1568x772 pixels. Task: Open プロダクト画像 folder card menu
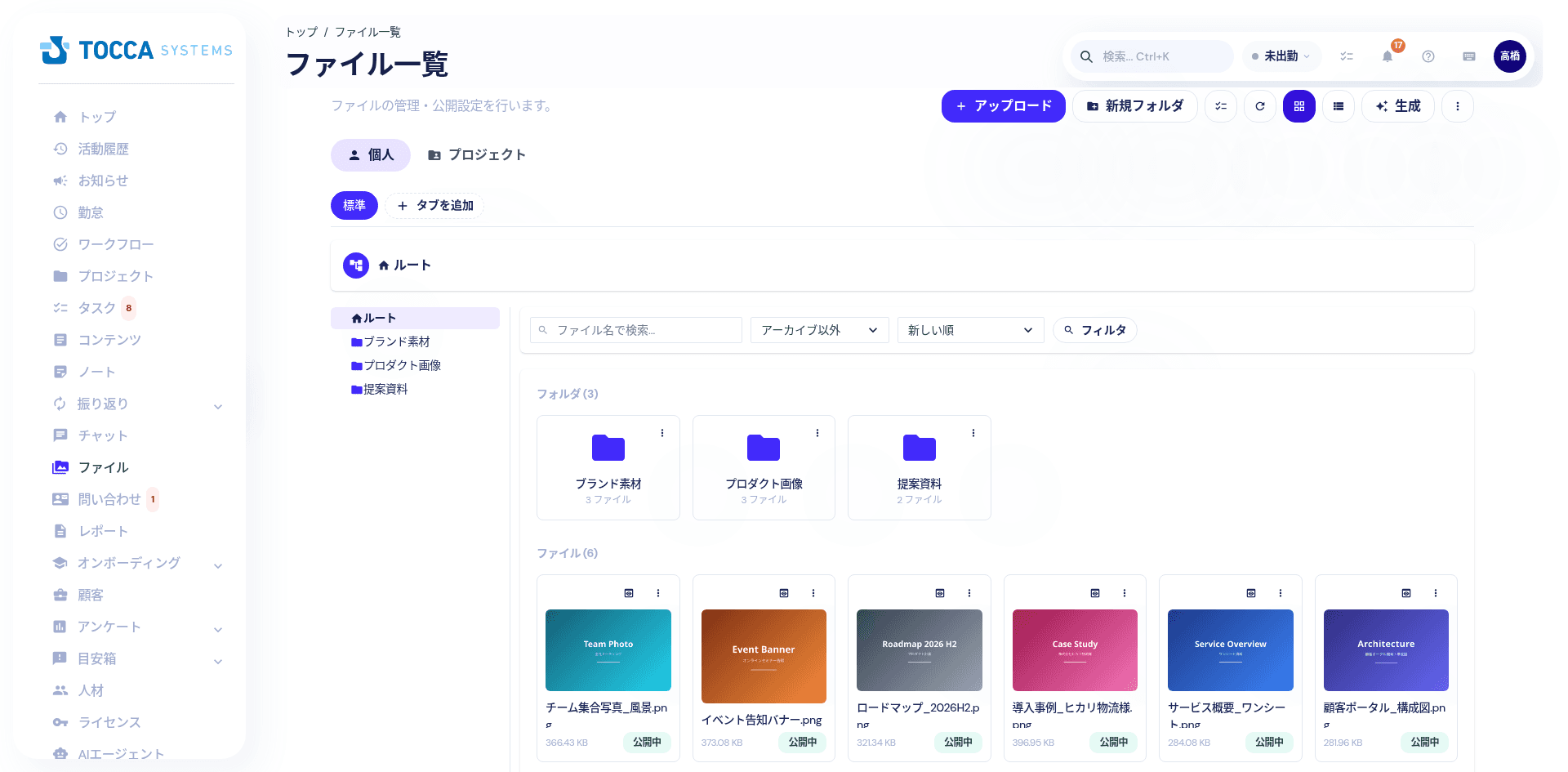coord(817,433)
